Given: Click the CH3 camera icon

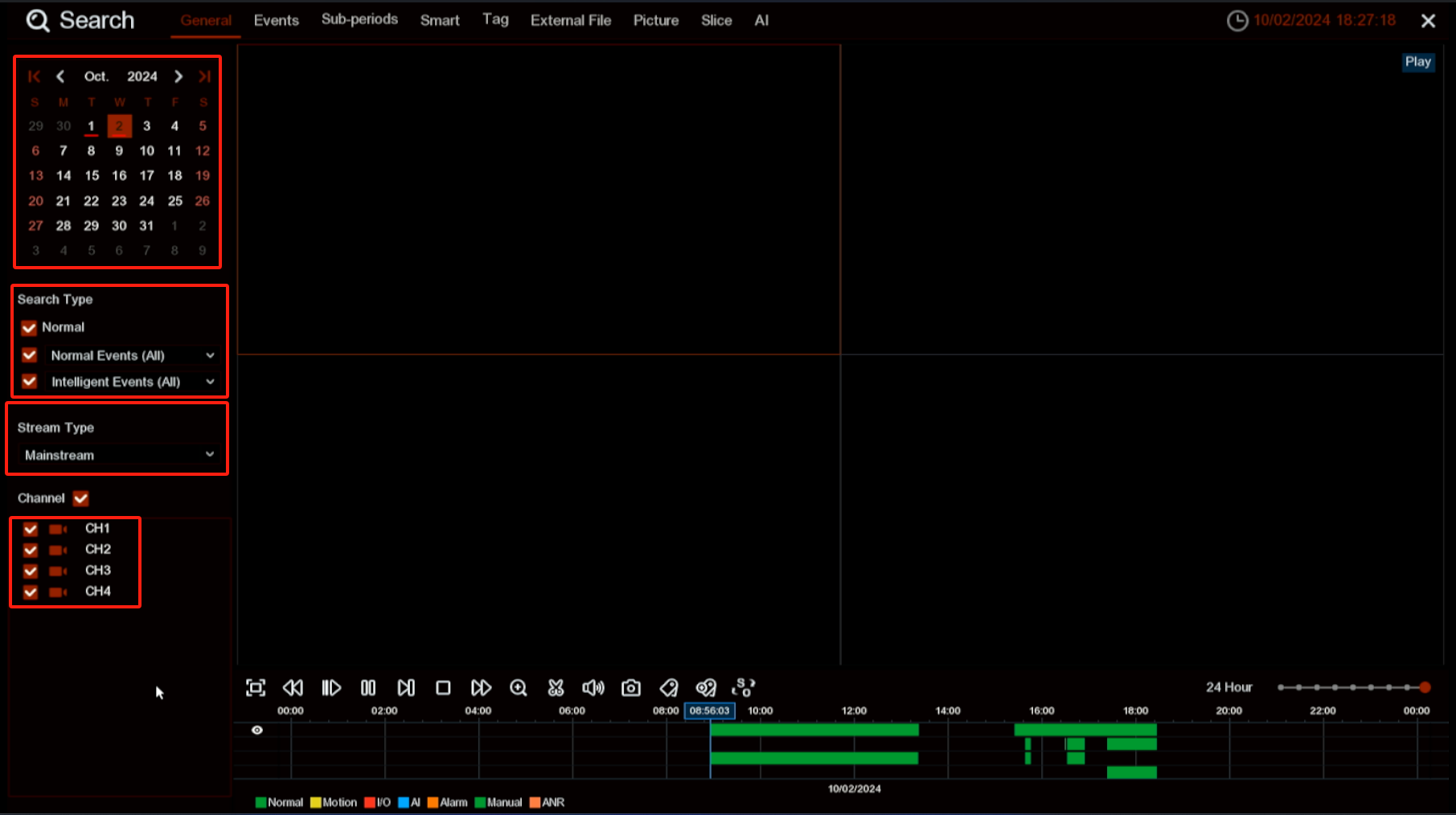Looking at the screenshot, I should point(58,571).
